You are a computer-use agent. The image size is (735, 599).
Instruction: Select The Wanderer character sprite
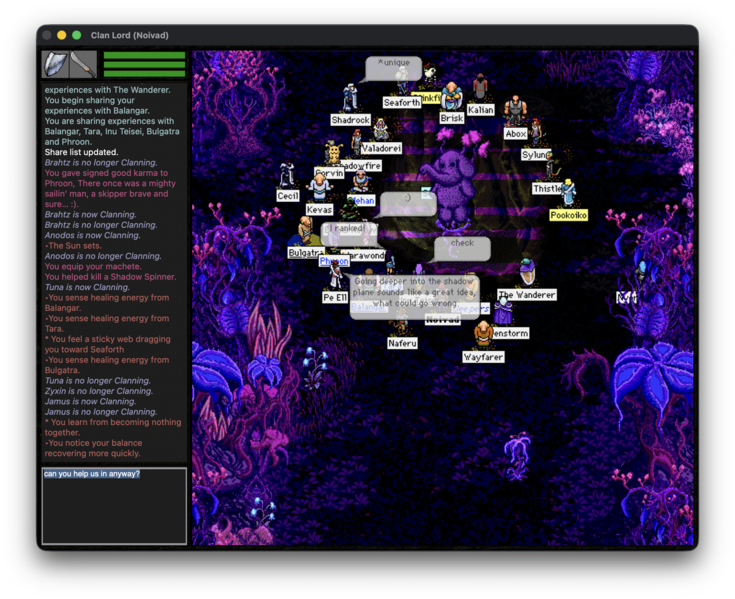click(x=527, y=272)
